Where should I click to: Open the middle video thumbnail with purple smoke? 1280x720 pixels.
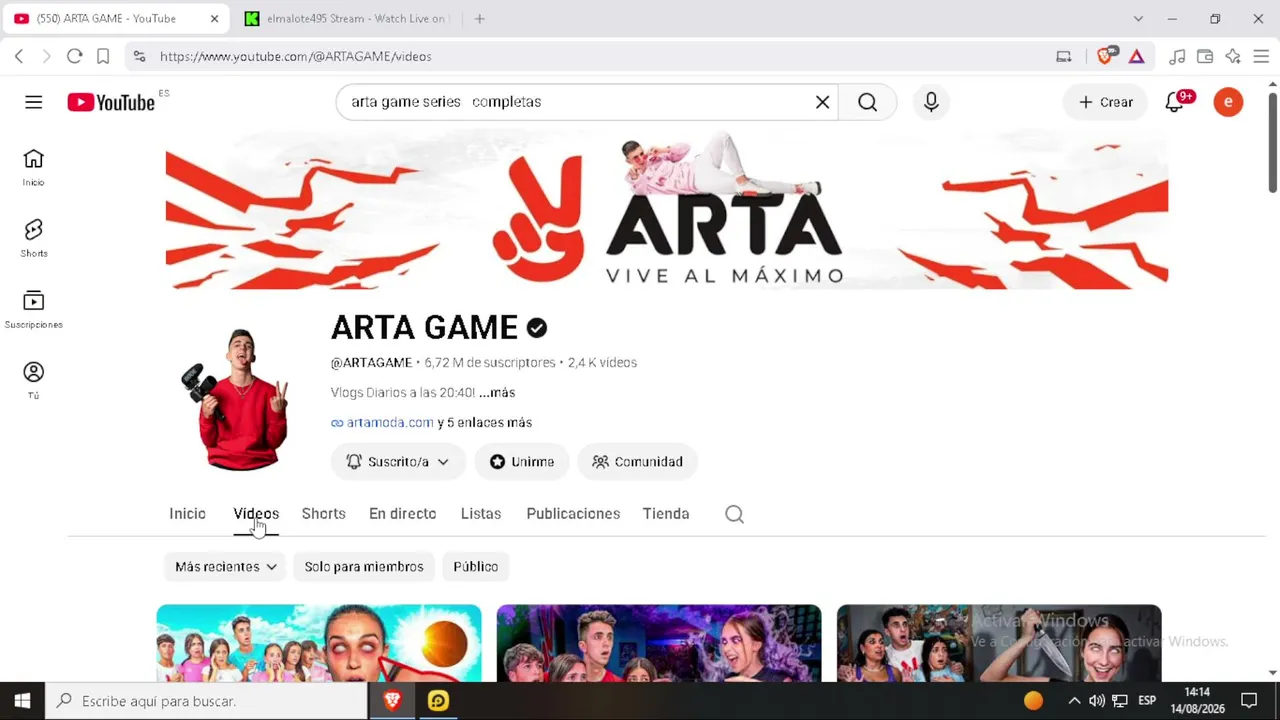point(659,643)
